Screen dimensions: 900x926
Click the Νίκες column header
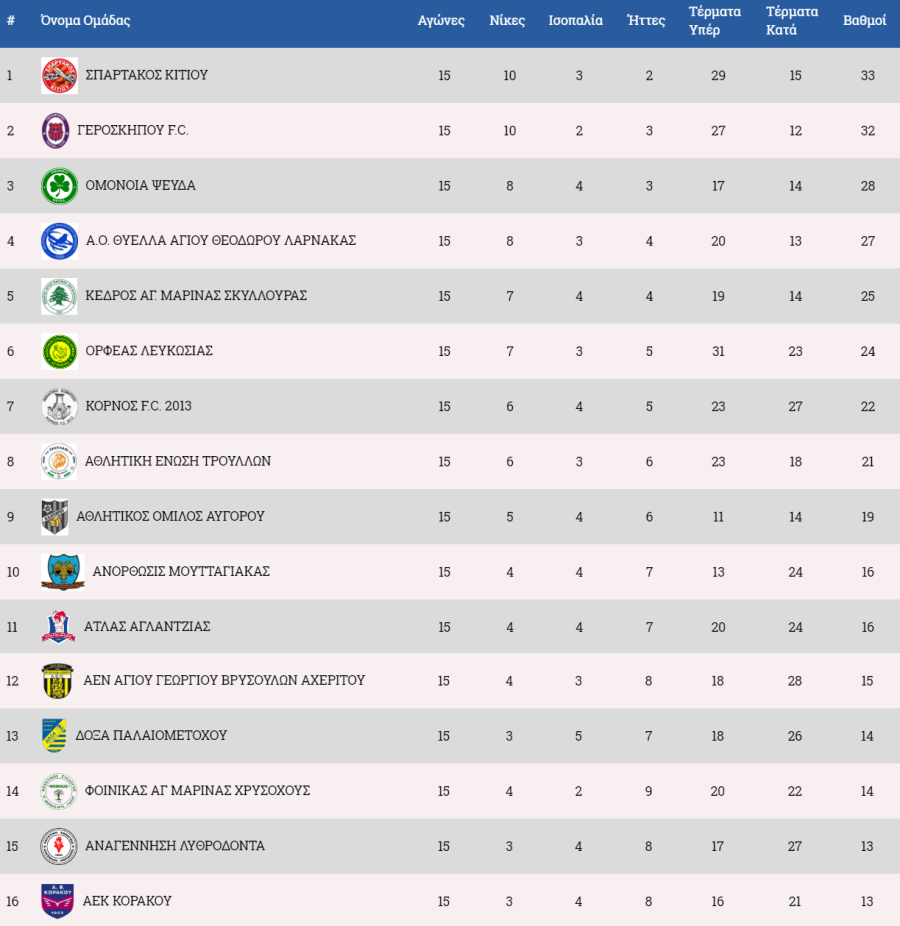tap(507, 21)
